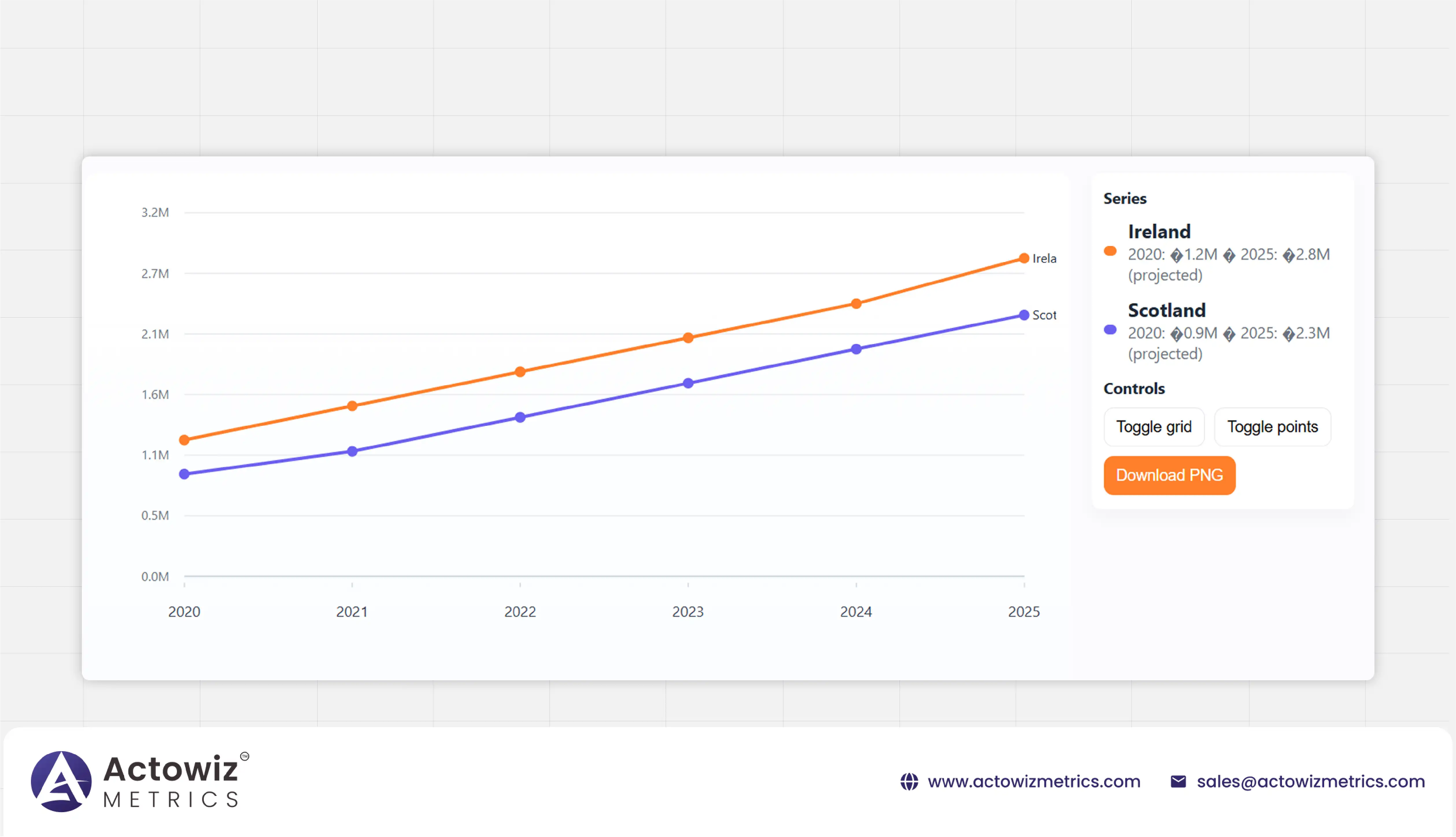Toggle data points visibility
The image size is (1456, 837).
coord(1272,426)
